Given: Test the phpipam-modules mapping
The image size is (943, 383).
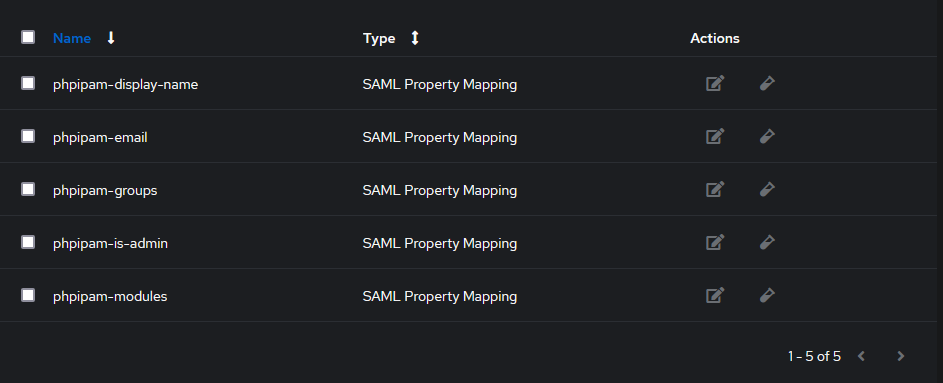Looking at the screenshot, I should point(767,295).
